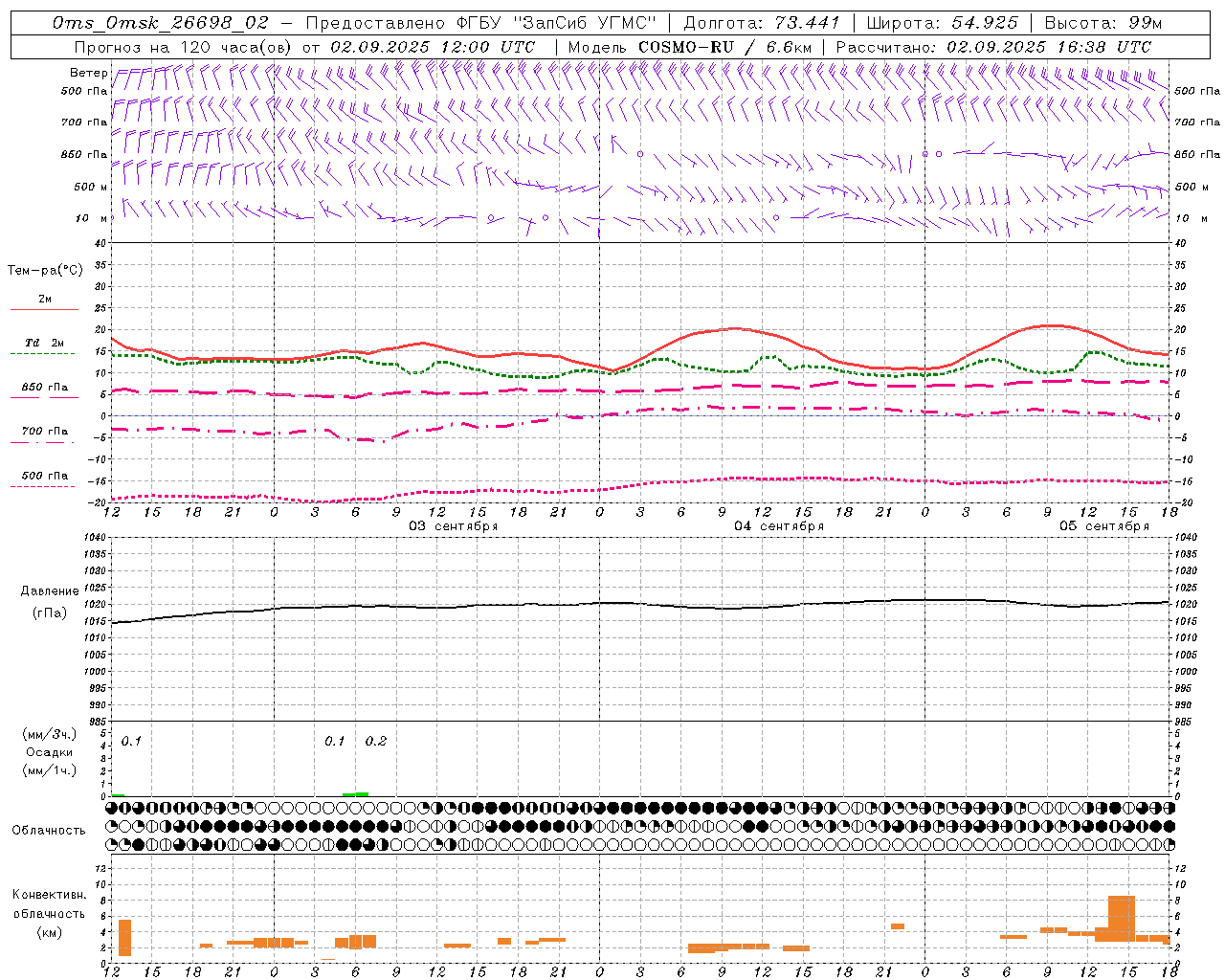Image resolution: width=1225 pixels, height=980 pixels.
Task: Click the (мм/3ч.) precipitation unit label
Action: point(49,734)
